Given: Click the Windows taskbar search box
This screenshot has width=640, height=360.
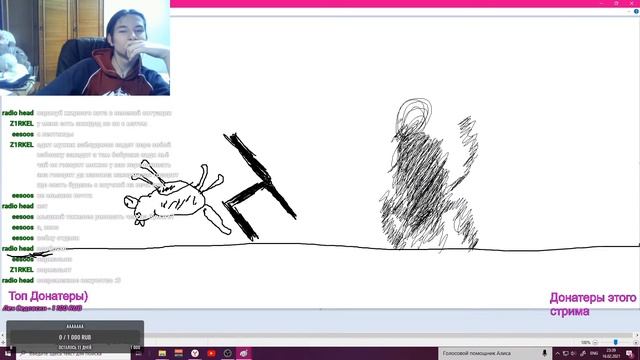Looking at the screenshot, I should pos(73,354).
